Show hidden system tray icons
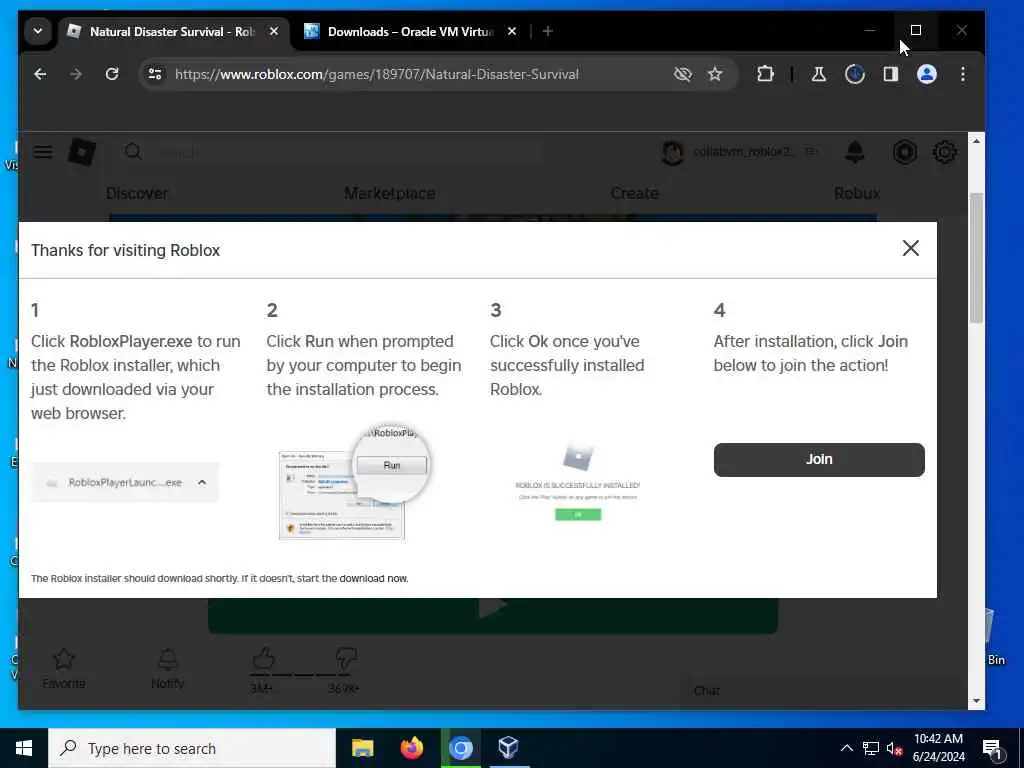The image size is (1024, 768). pos(846,748)
